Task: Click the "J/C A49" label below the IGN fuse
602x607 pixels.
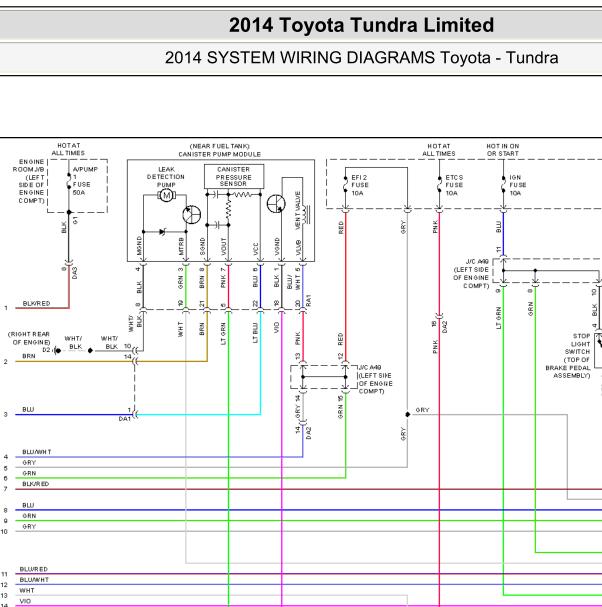Action: pyautogui.click(x=477, y=262)
